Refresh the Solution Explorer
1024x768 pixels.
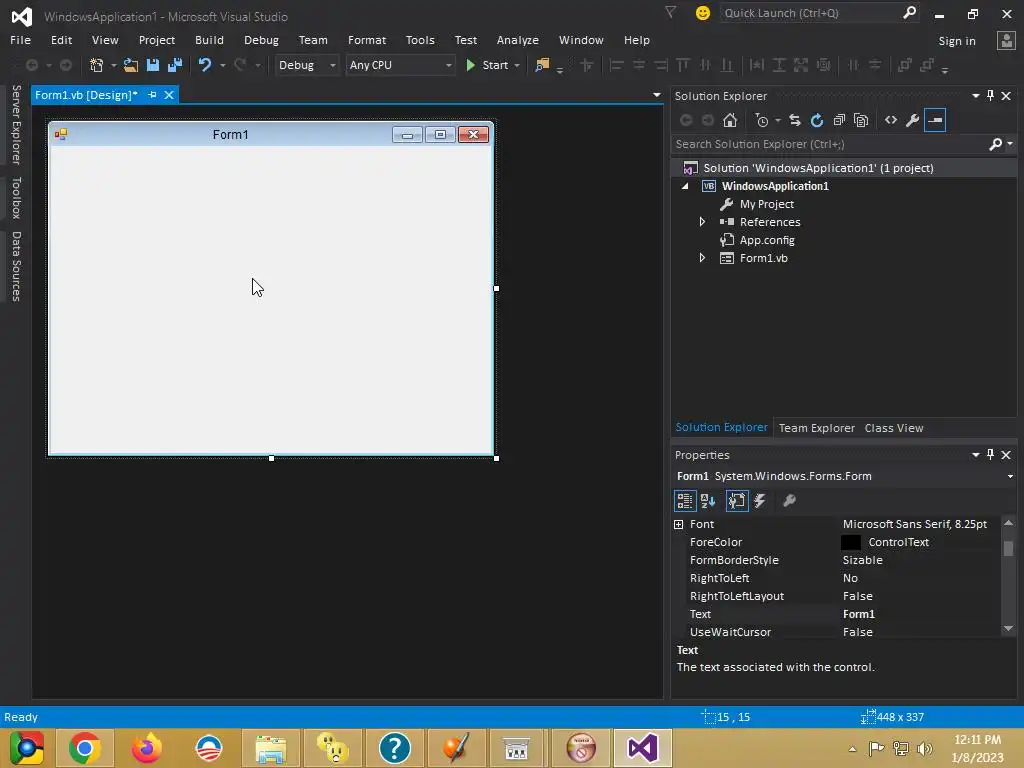[x=817, y=120]
